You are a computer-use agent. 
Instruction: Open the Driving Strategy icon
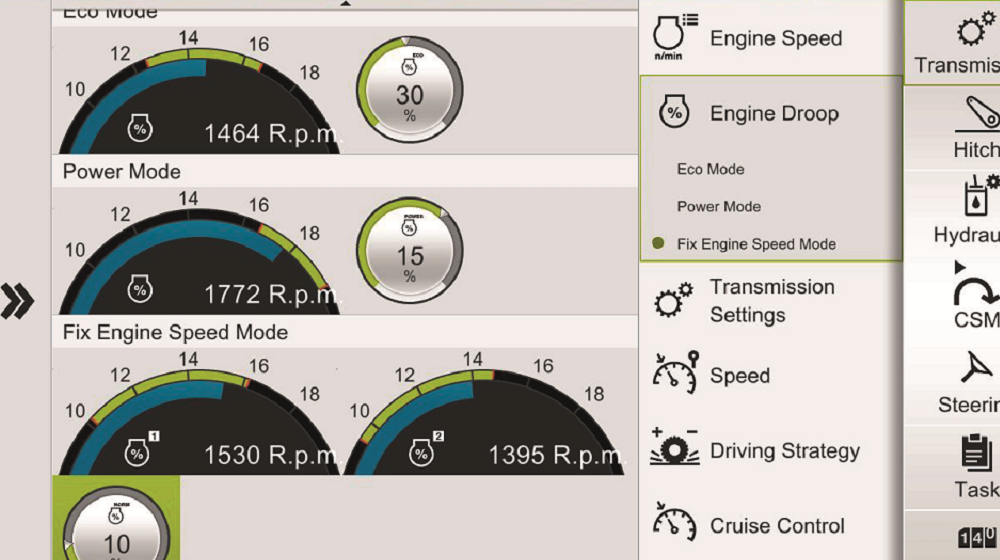[x=674, y=450]
